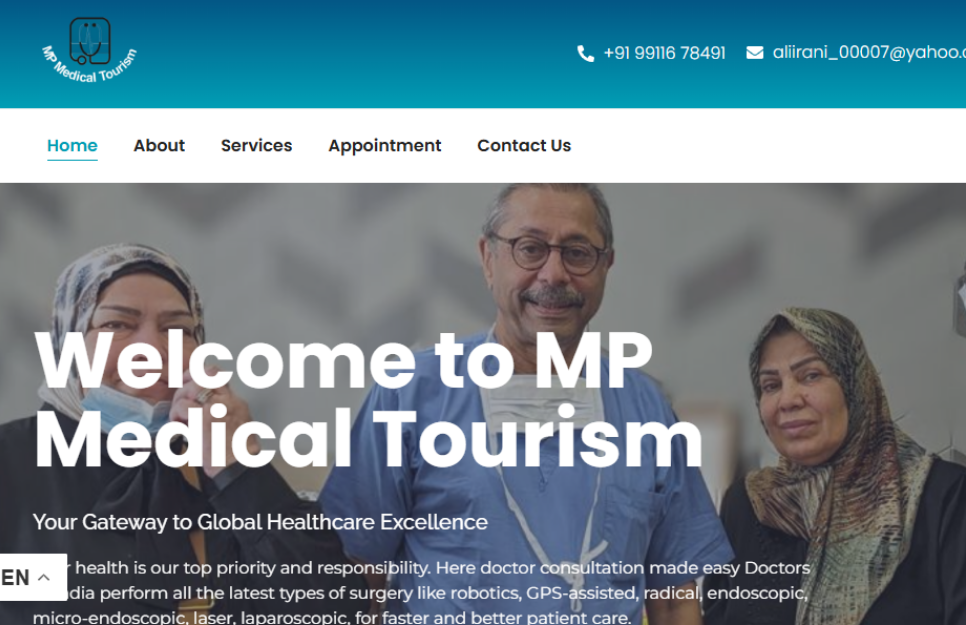Click the EN language label
The image size is (966, 625).
[15, 578]
